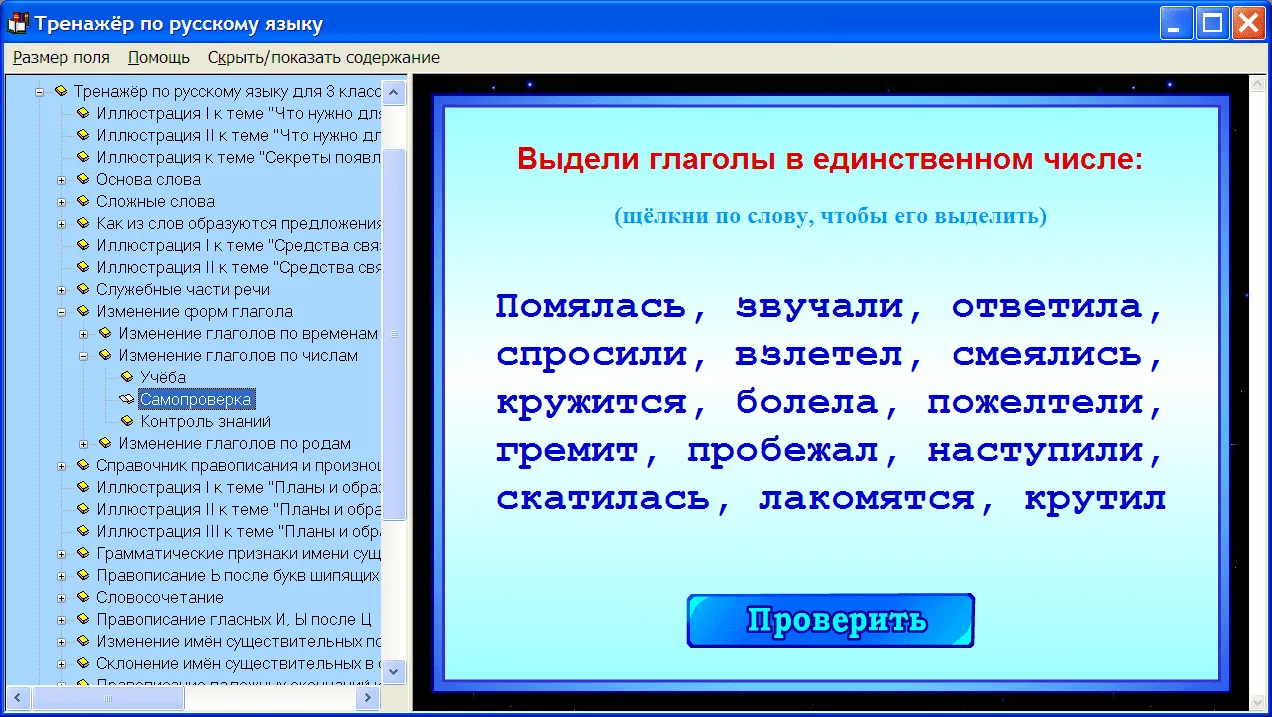
Task: Expand the Служебные части речи node
Action: tap(61, 289)
